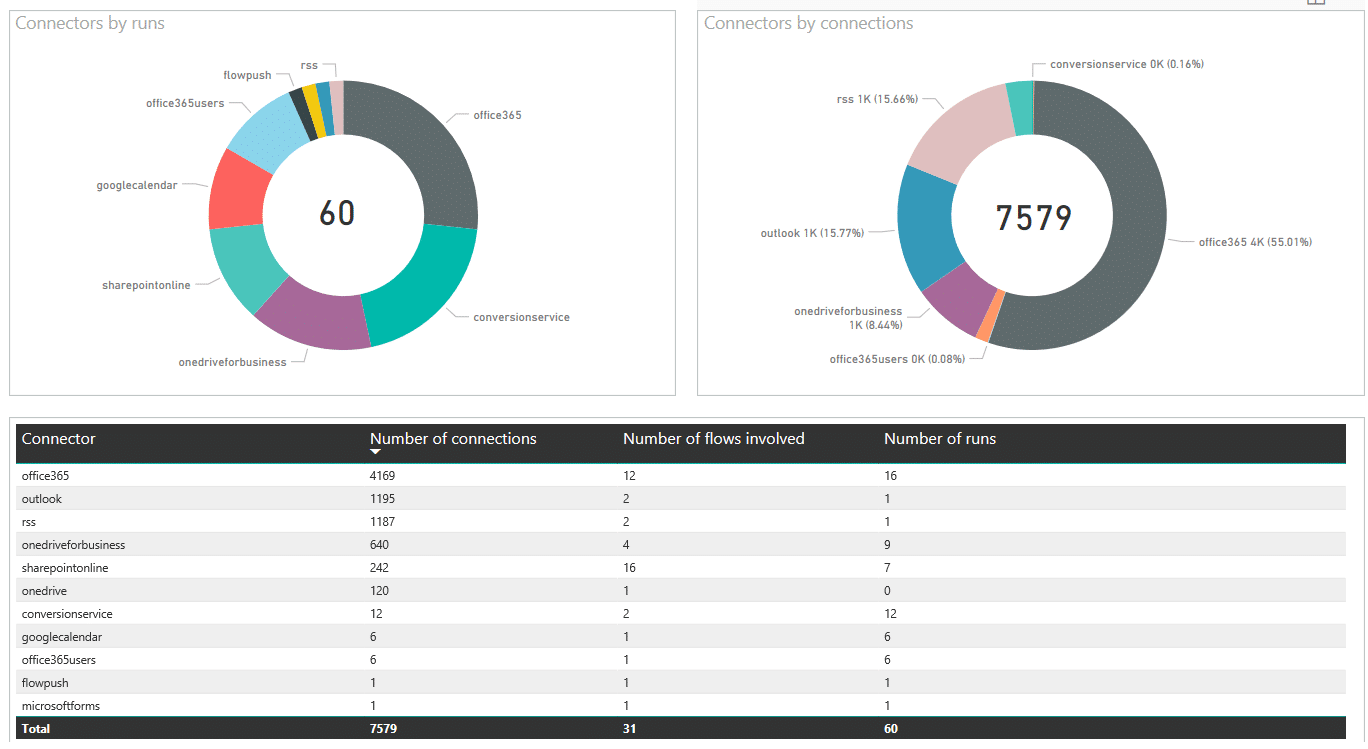The width and height of the screenshot is (1368, 749).
Task: Click 'outlook 1K (15.77%)' data label
Action: (812, 233)
